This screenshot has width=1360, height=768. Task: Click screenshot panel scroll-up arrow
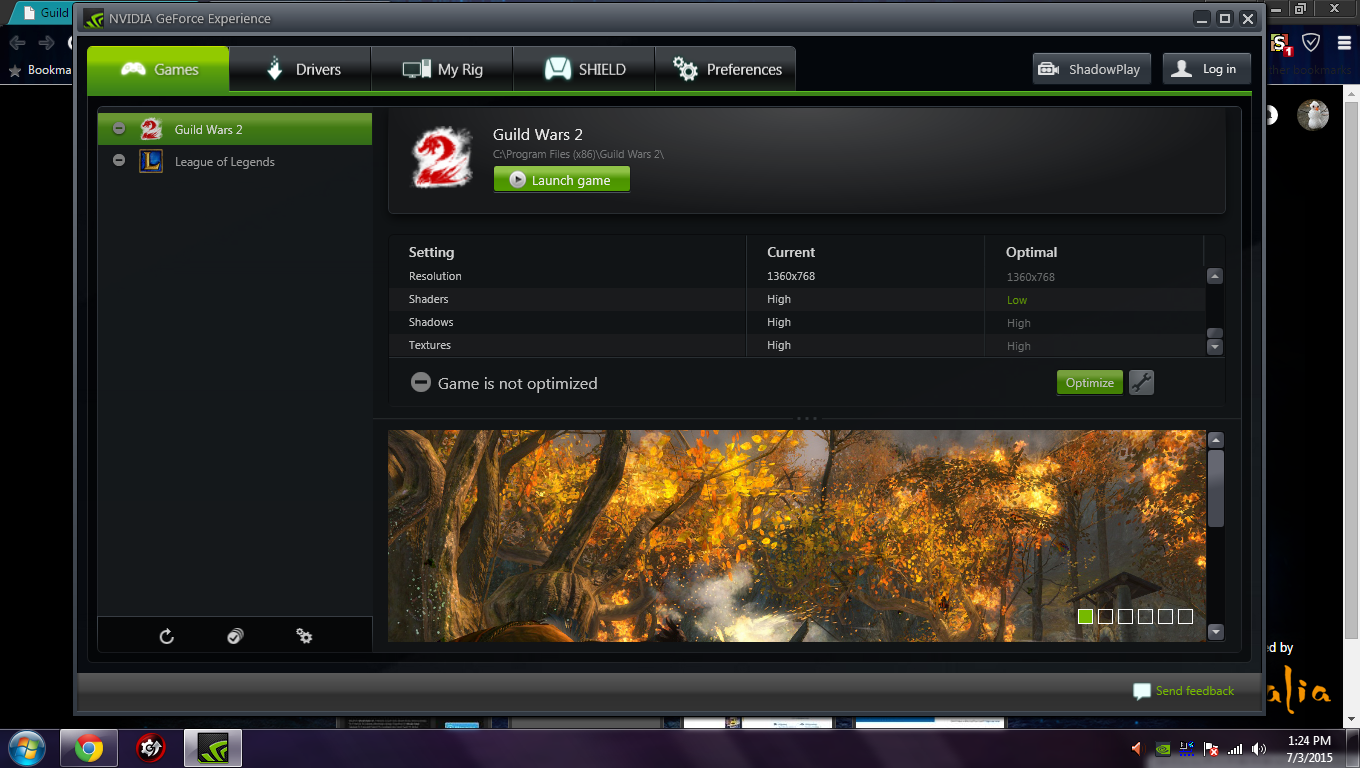coord(1216,440)
